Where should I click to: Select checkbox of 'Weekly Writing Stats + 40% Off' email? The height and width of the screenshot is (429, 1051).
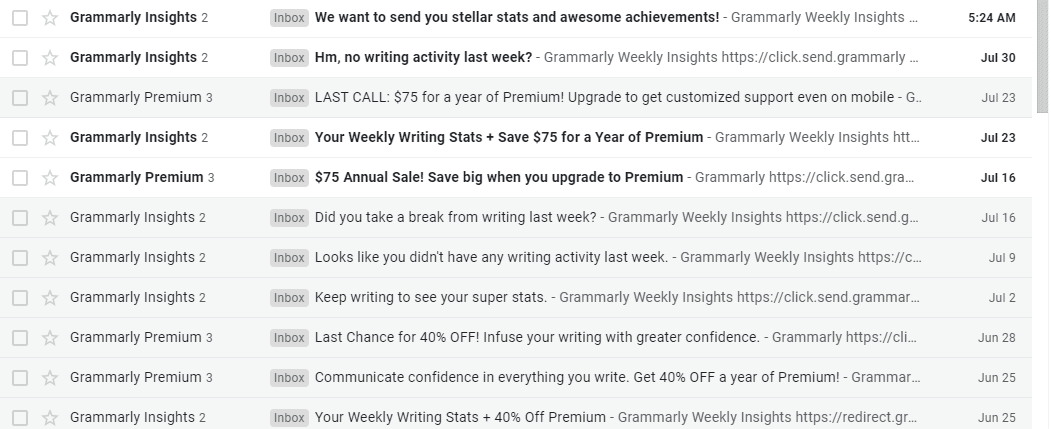[x=20, y=418]
